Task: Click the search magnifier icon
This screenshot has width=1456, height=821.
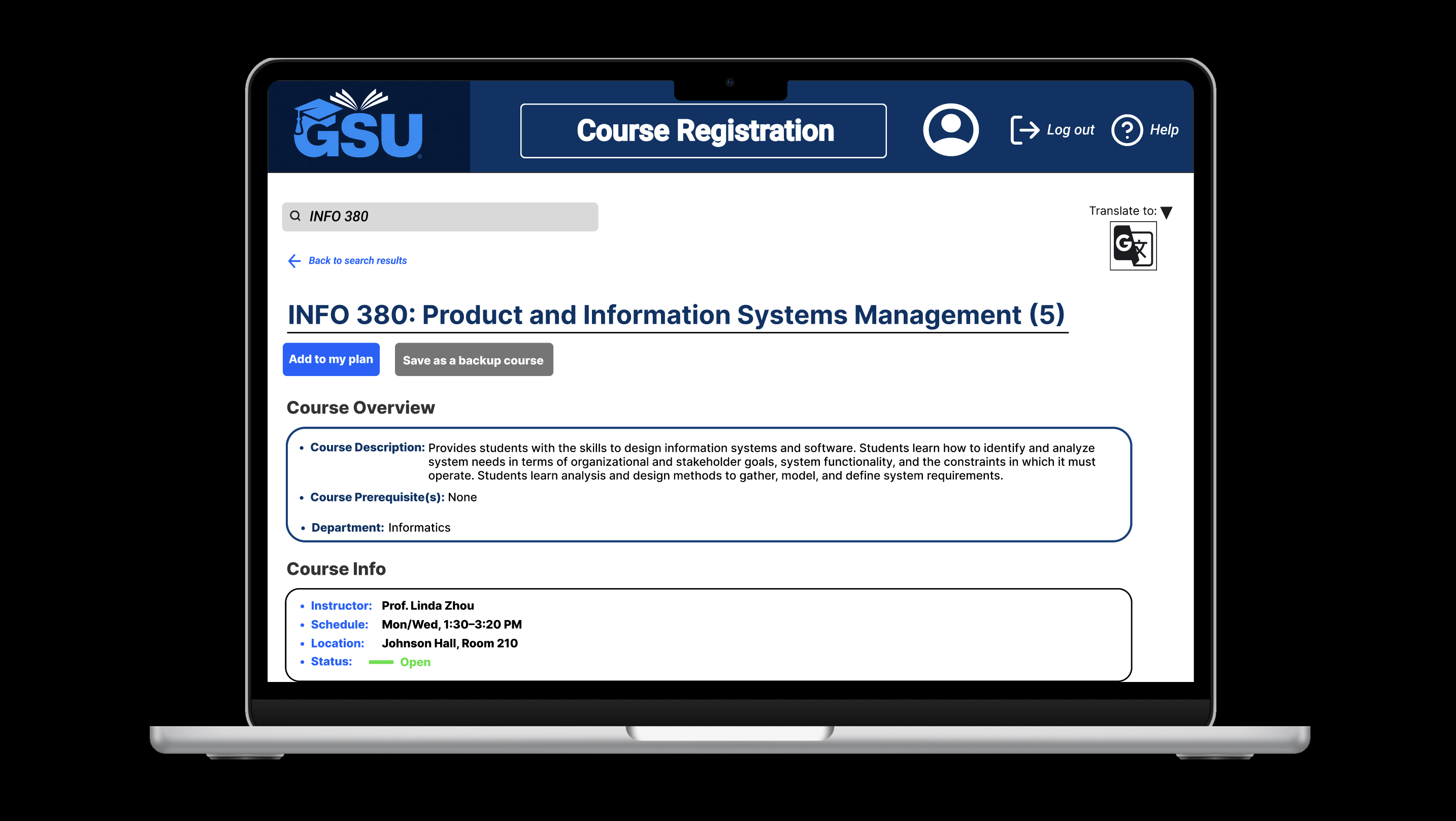Action: [x=295, y=216]
